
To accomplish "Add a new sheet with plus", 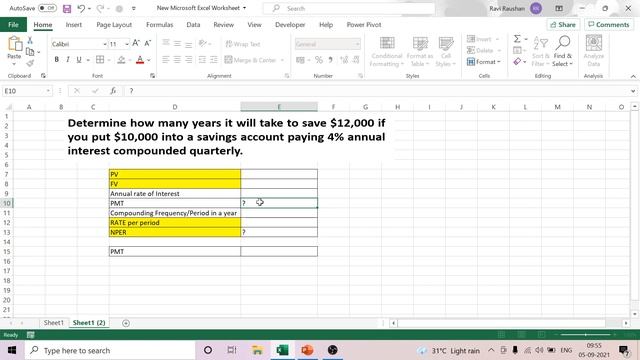I will tap(126, 323).
